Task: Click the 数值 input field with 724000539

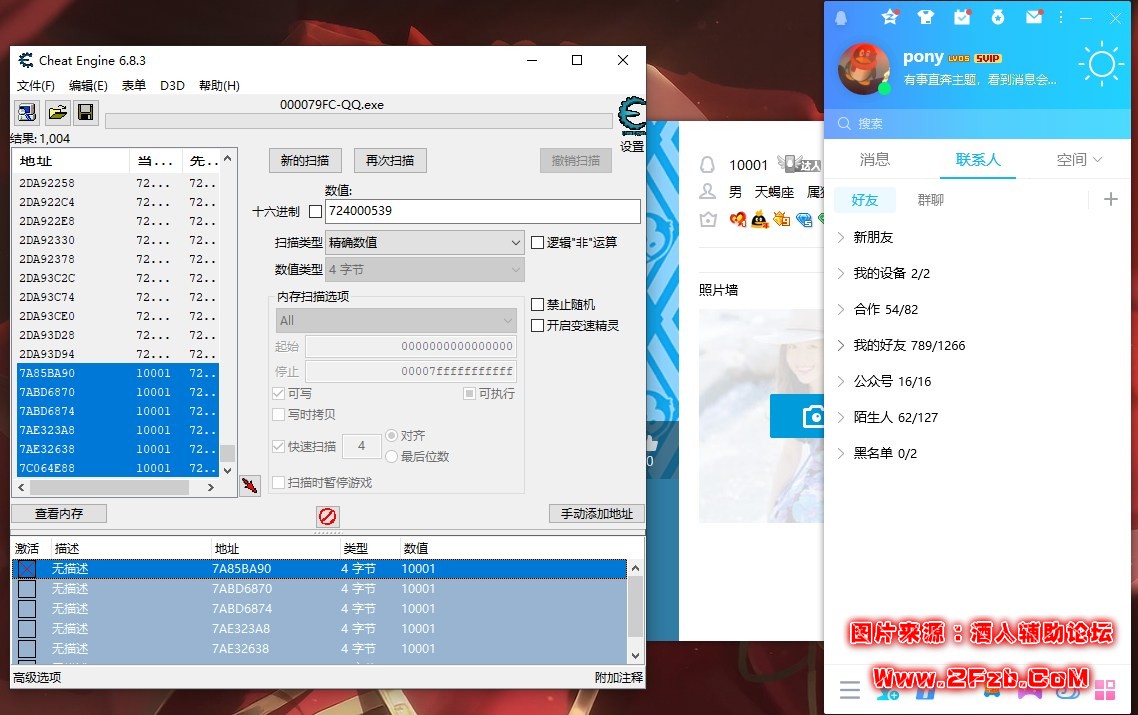Action: [483, 211]
